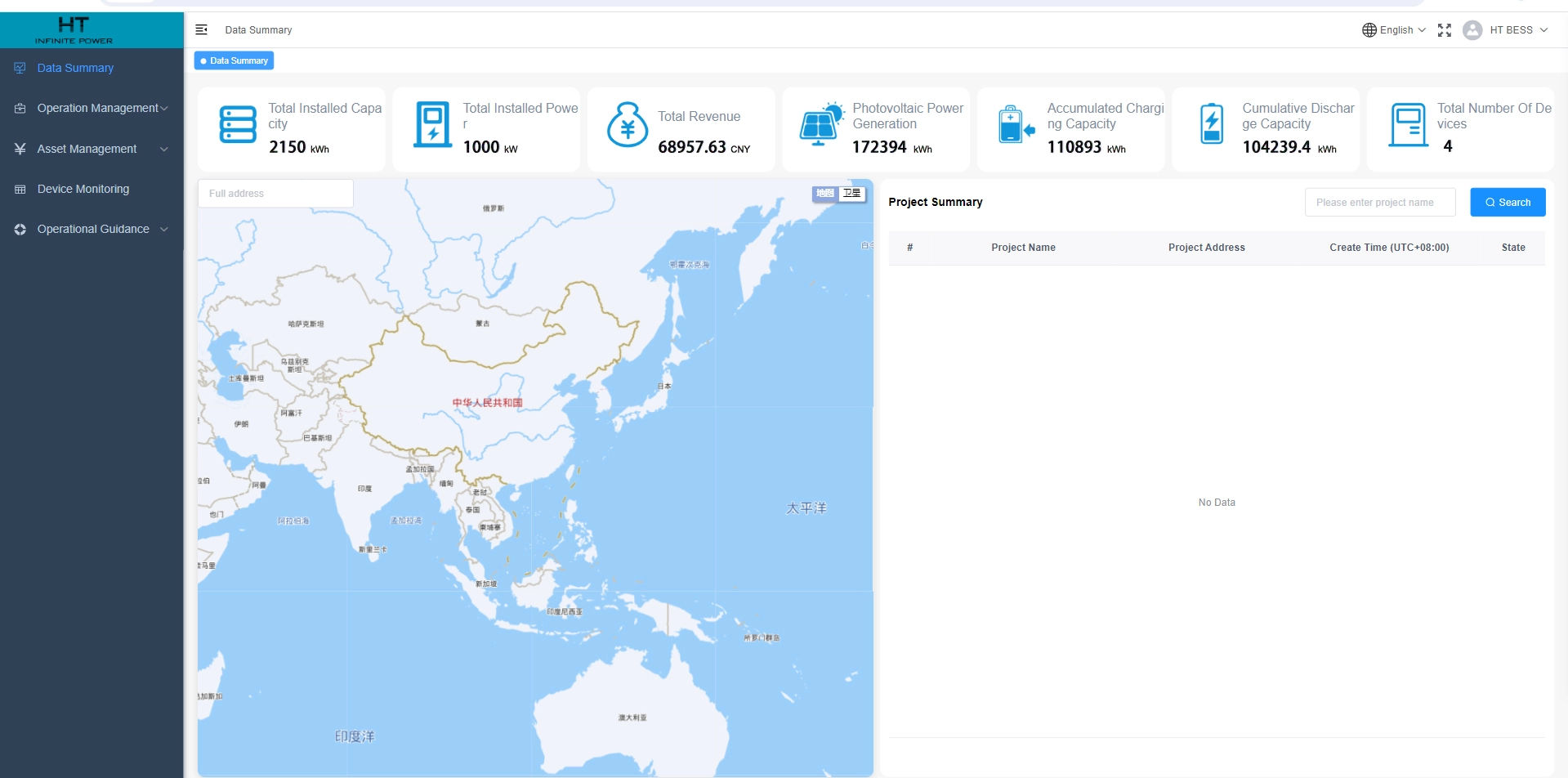The width and height of the screenshot is (1568, 778).
Task: Expand the Asset Management menu
Action: click(x=92, y=149)
